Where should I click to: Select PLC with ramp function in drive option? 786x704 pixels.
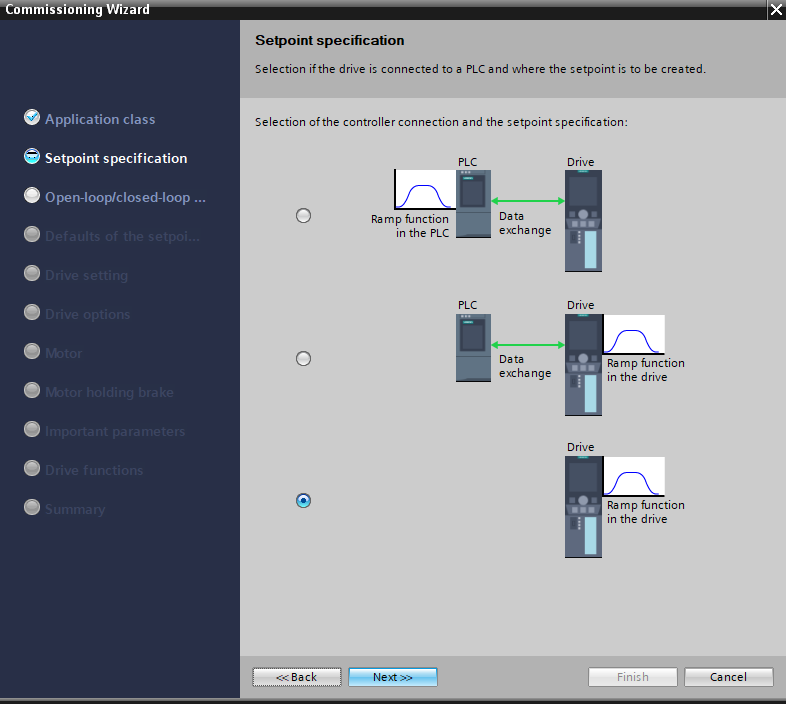[x=303, y=359]
